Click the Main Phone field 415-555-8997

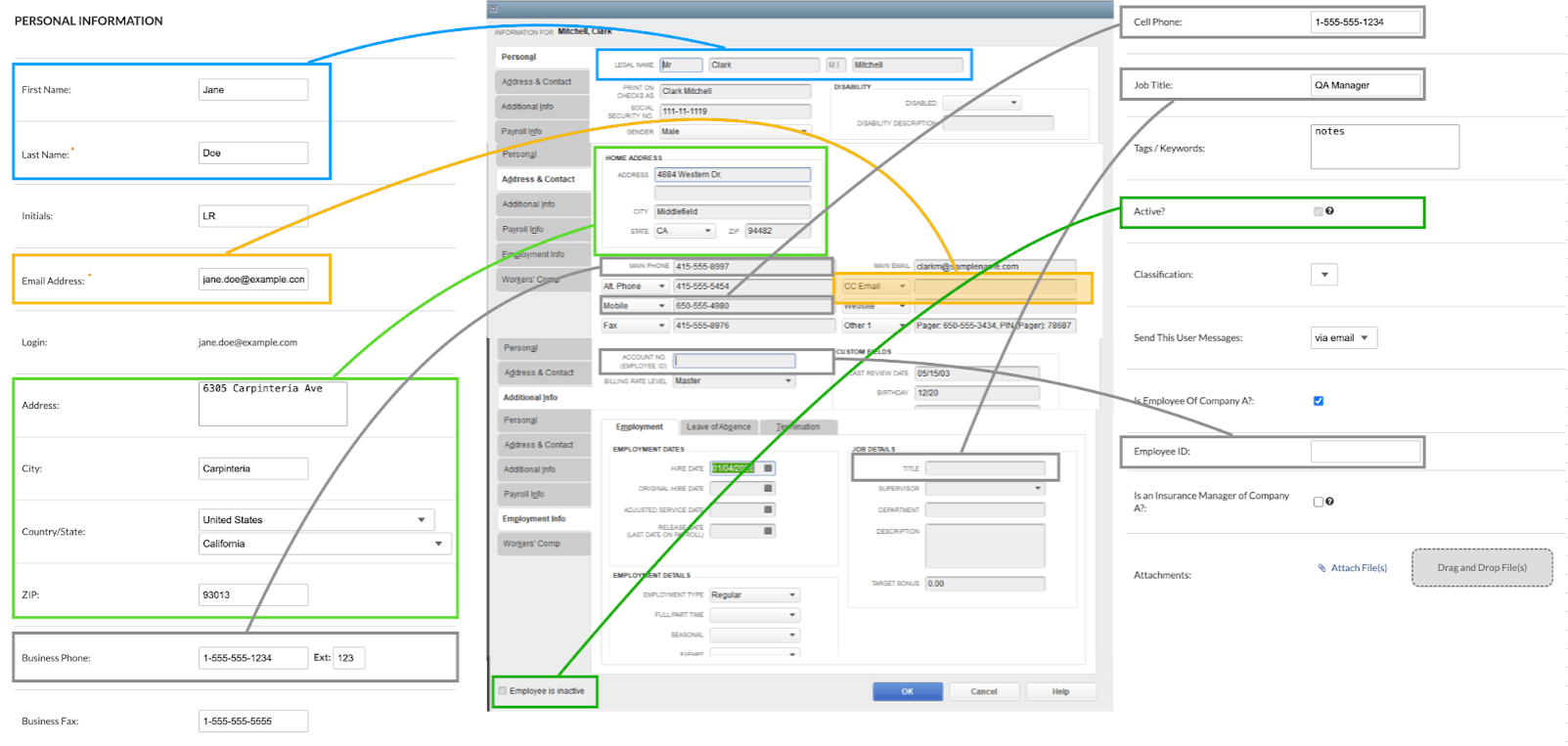751,266
